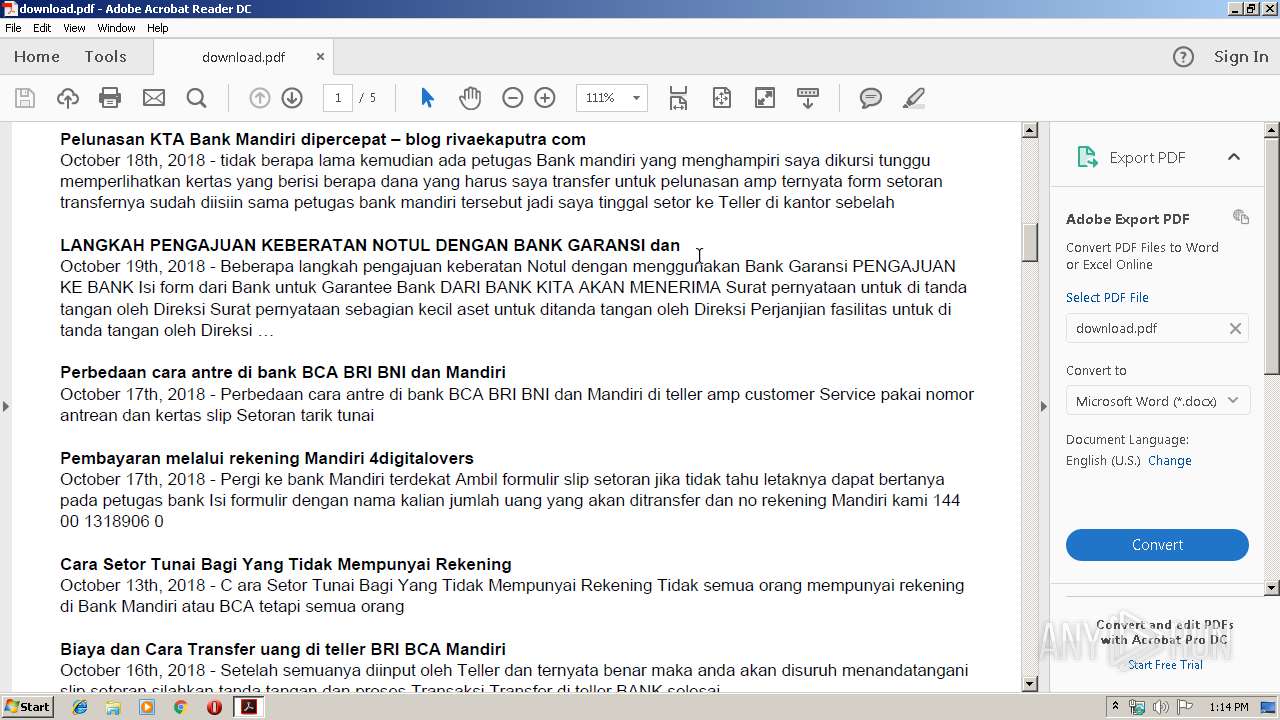Zoom out with minus icon
This screenshot has width=1280, height=720.
click(x=513, y=98)
